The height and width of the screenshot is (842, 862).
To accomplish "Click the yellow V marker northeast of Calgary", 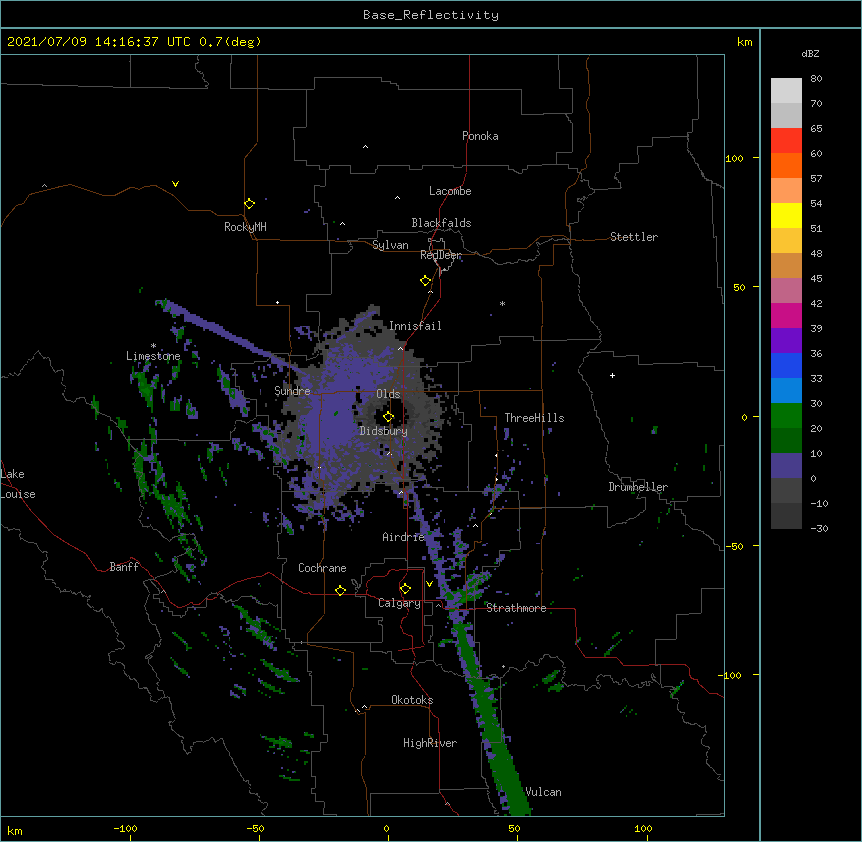I will pos(429,584).
